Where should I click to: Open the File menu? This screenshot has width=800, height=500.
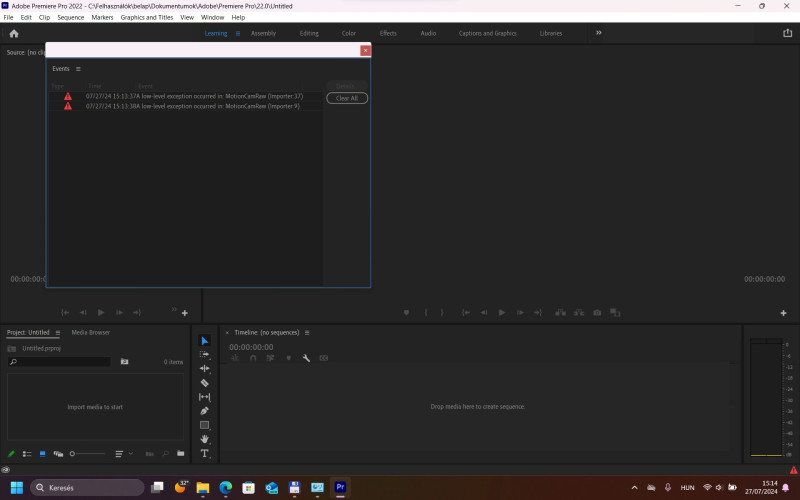pos(8,17)
